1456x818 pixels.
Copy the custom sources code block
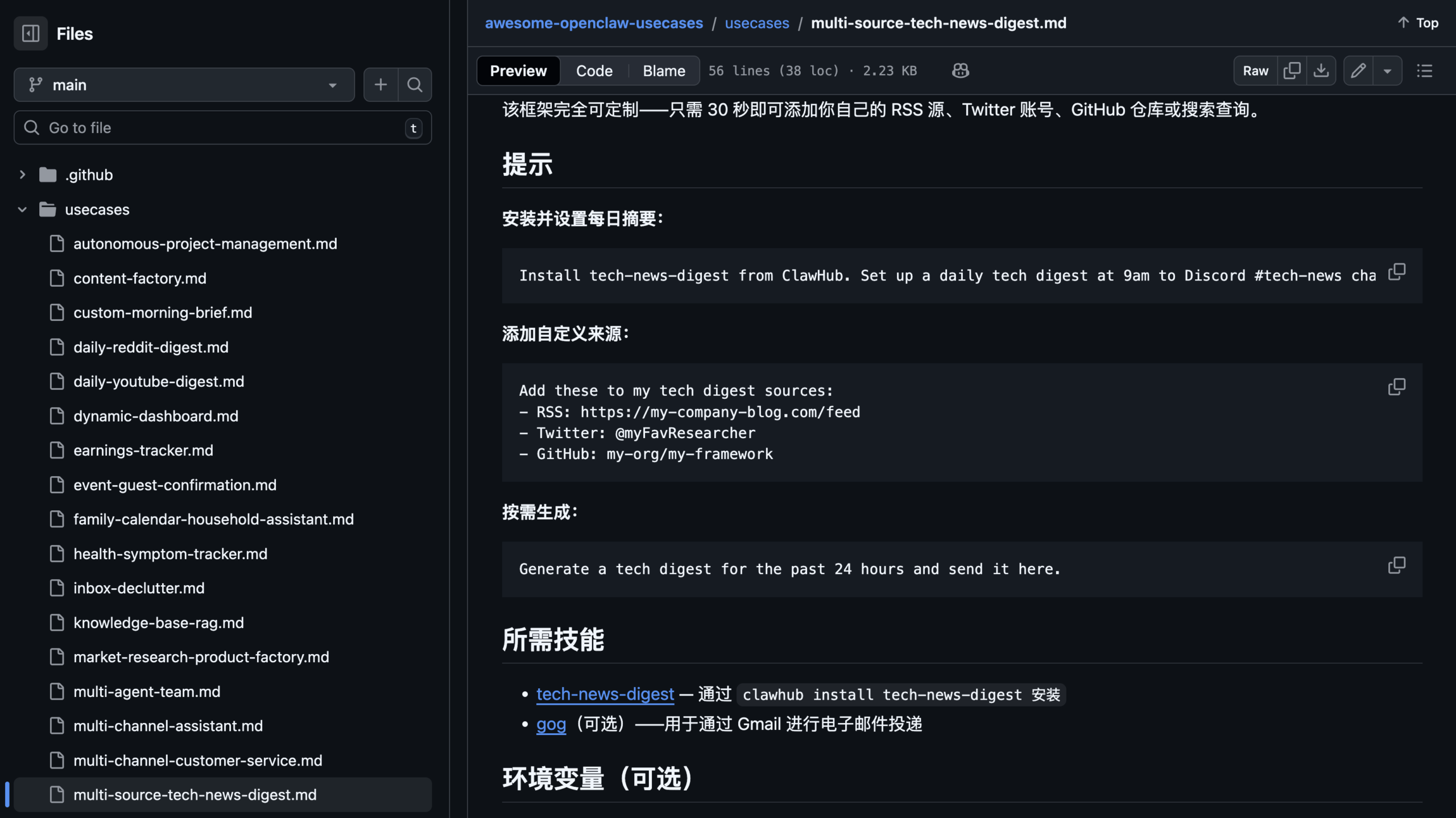[1397, 387]
